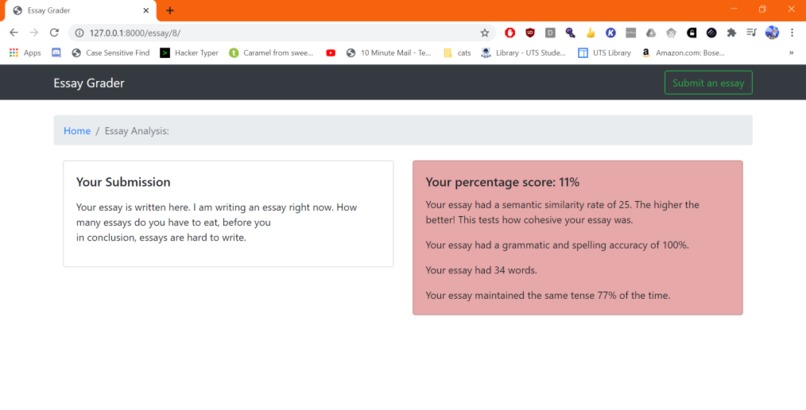Open the red Opera-style extension icon
Viewport: 806px width, 410px height.
click(x=509, y=33)
